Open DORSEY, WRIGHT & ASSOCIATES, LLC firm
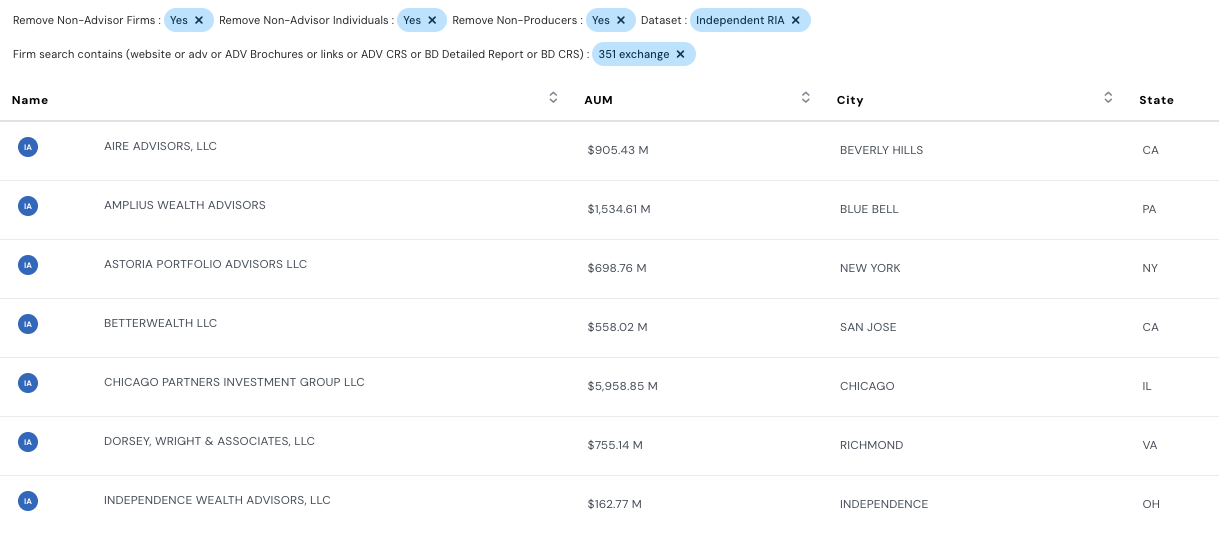Viewport: 1219px width, 534px height. 209,441
